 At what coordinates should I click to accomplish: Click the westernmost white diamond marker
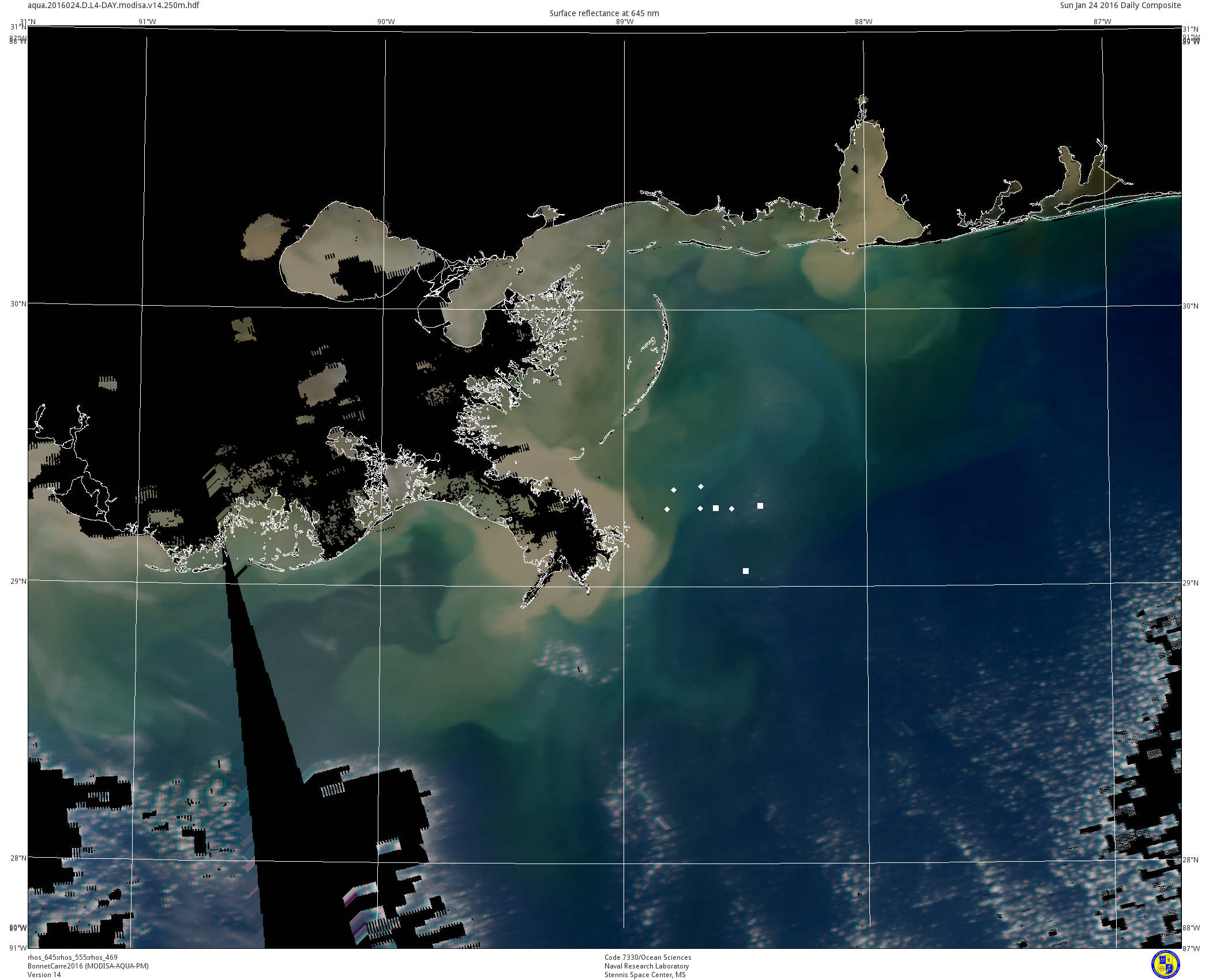pos(667,509)
